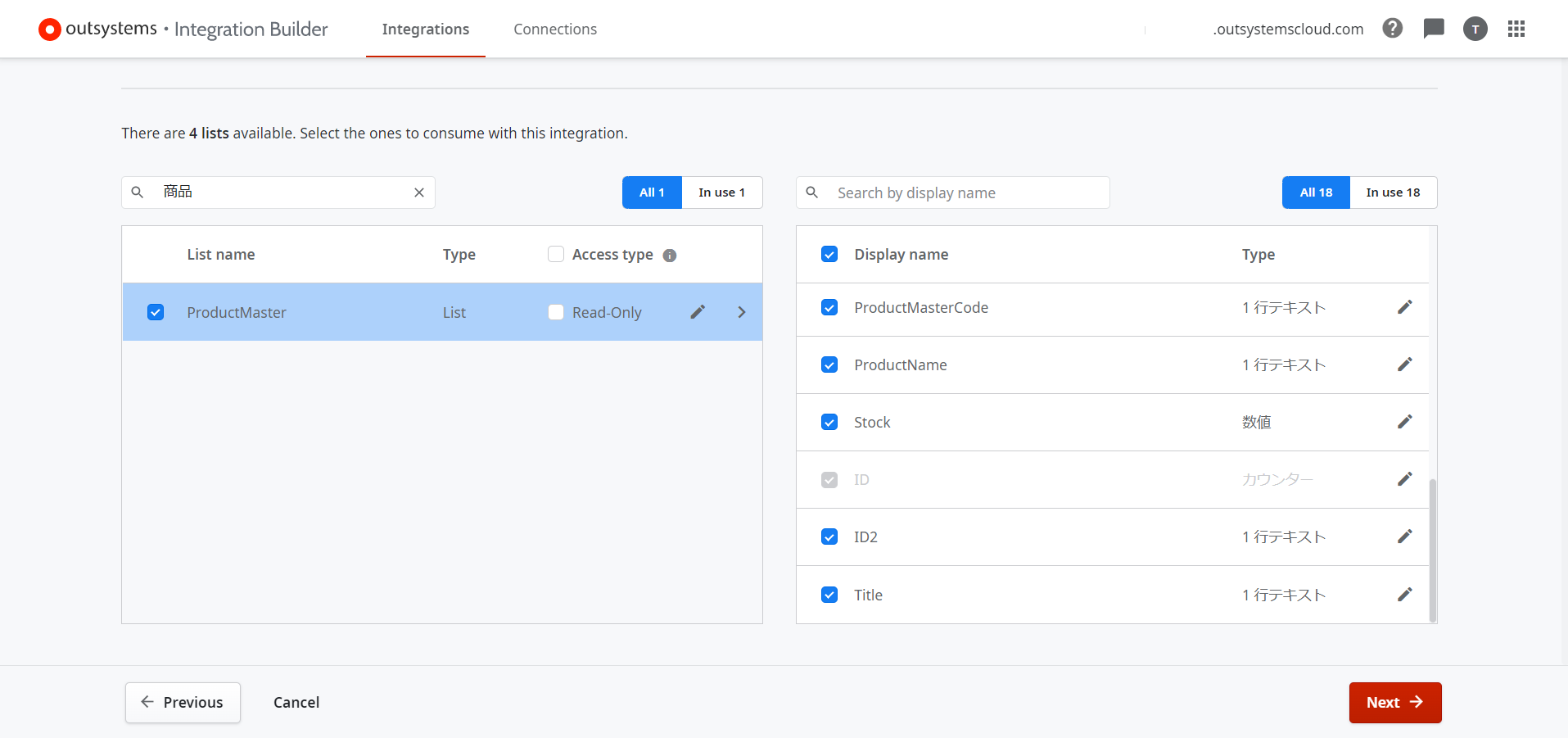
Task: Open the feedback chat icon
Action: point(1433,29)
